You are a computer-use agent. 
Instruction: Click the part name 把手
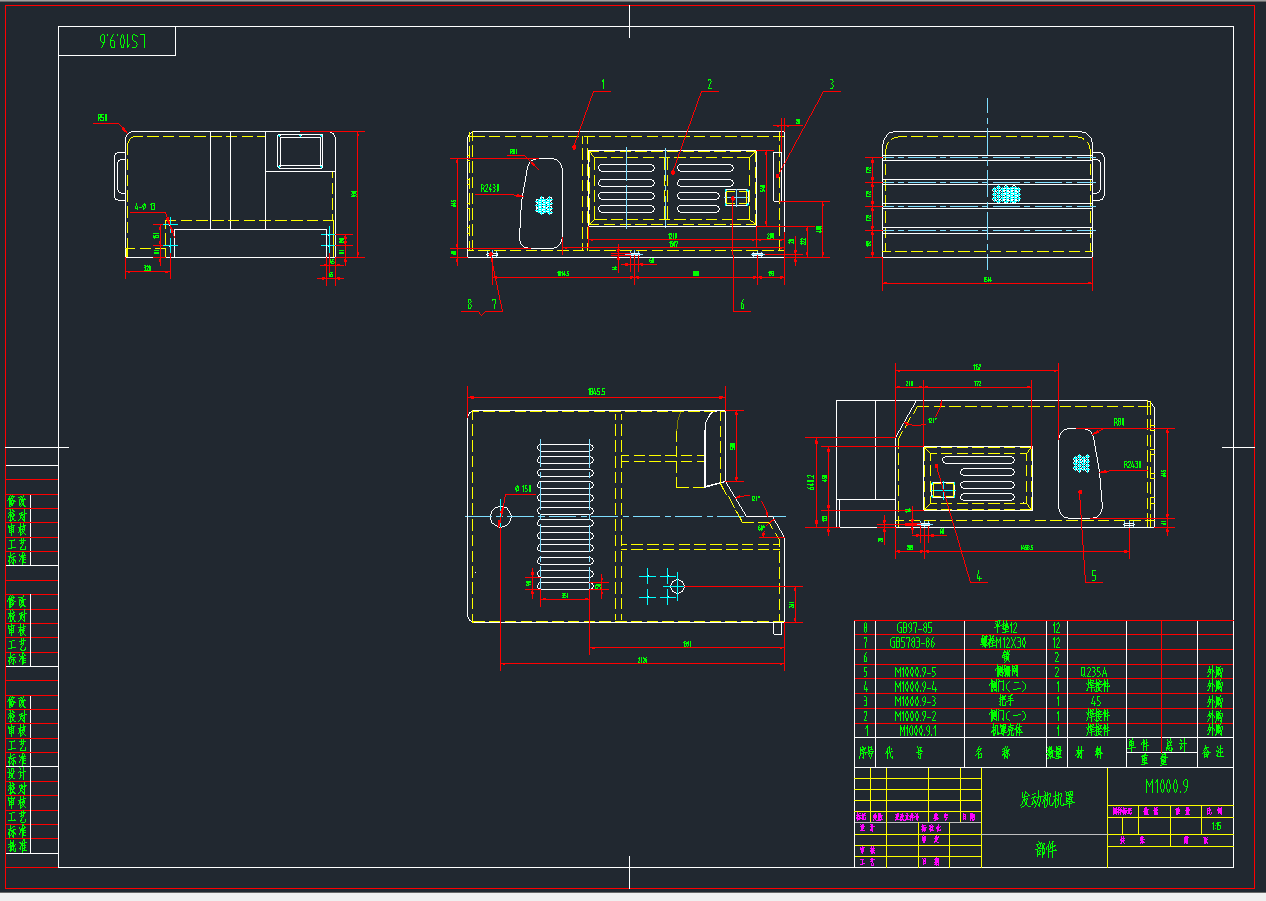1005,701
